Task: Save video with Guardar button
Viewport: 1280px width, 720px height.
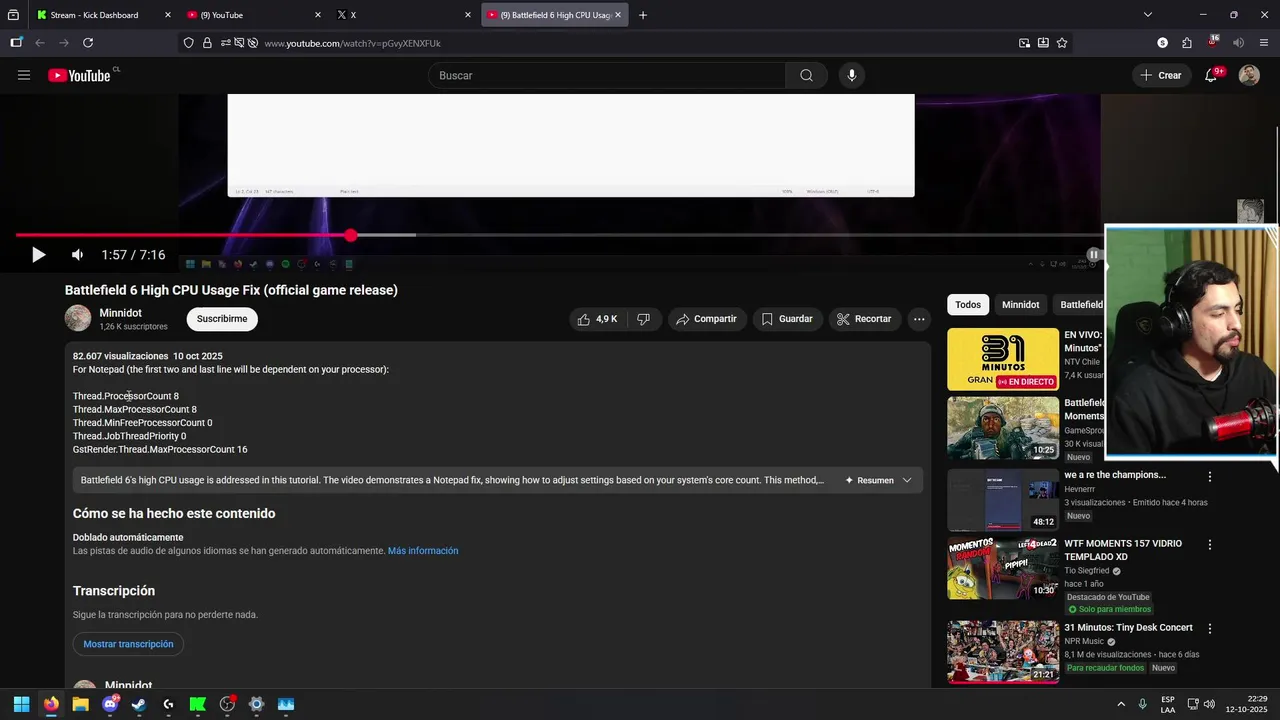Action: tap(786, 319)
